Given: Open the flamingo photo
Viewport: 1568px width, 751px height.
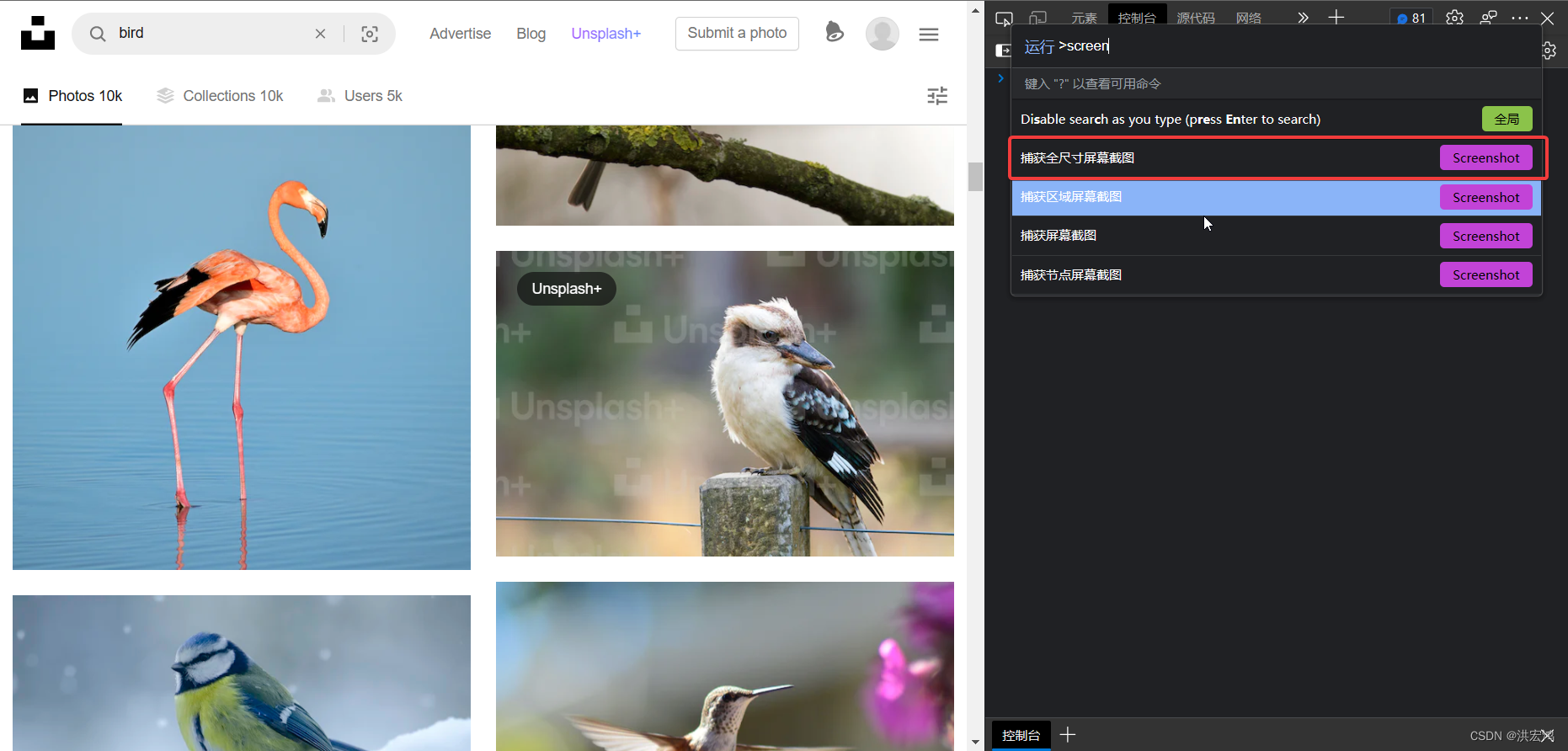Looking at the screenshot, I should coord(242,348).
